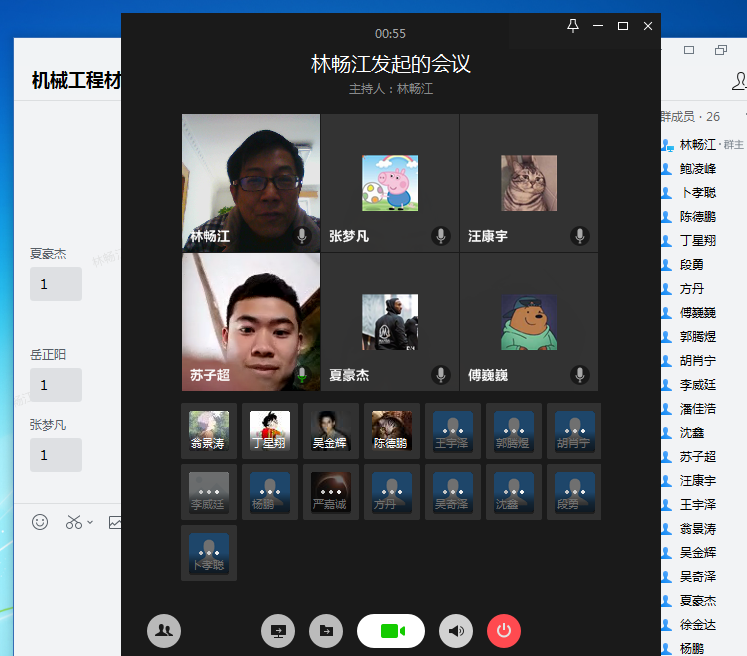Click 翁景涛's small participant thumbnail
747x656 pixels.
[x=209, y=431]
